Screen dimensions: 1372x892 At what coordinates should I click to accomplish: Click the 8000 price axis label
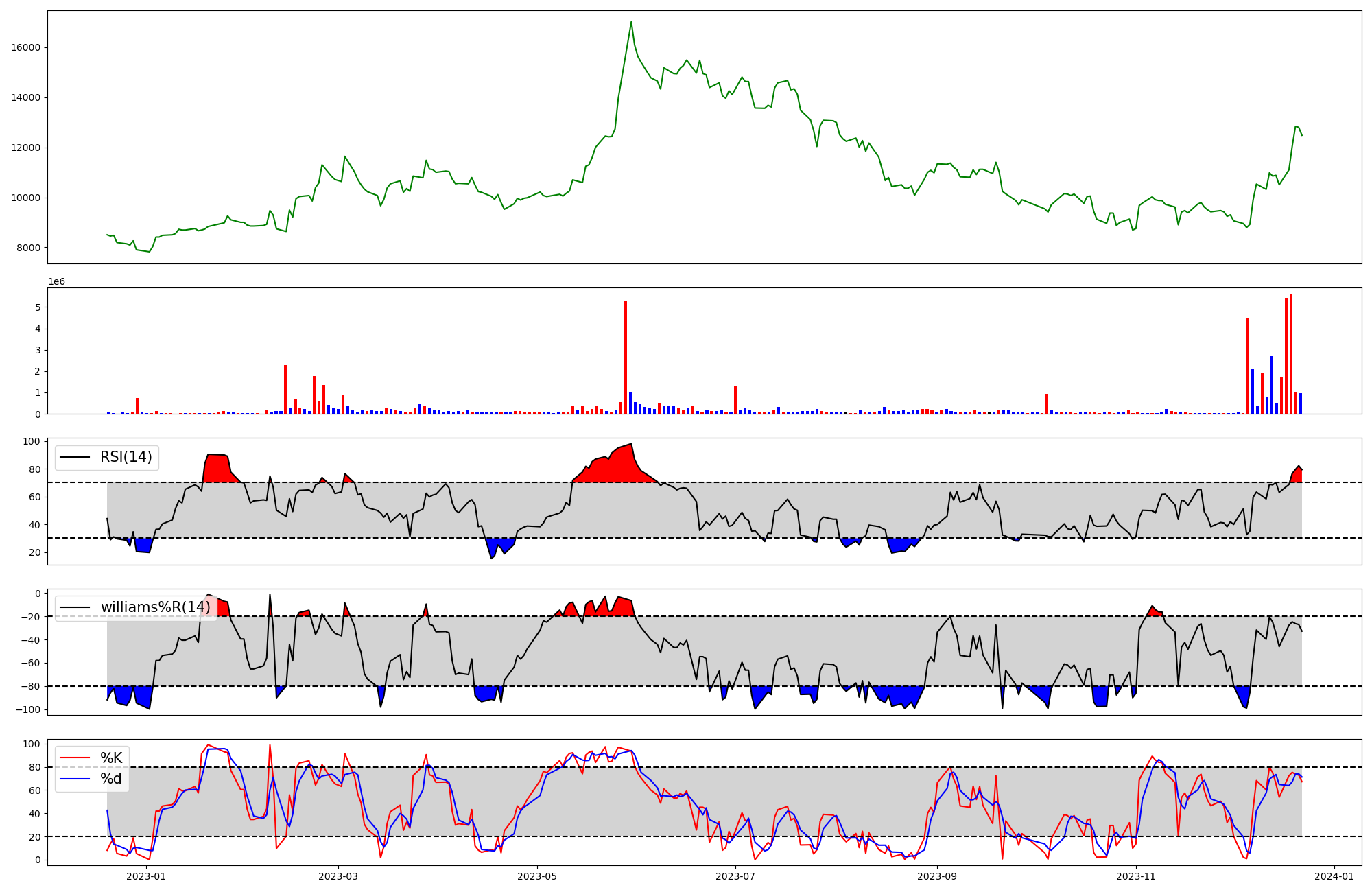(x=29, y=248)
